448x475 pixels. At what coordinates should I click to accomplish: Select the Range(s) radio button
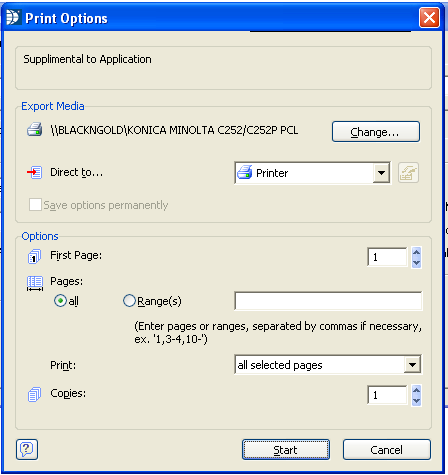(129, 301)
